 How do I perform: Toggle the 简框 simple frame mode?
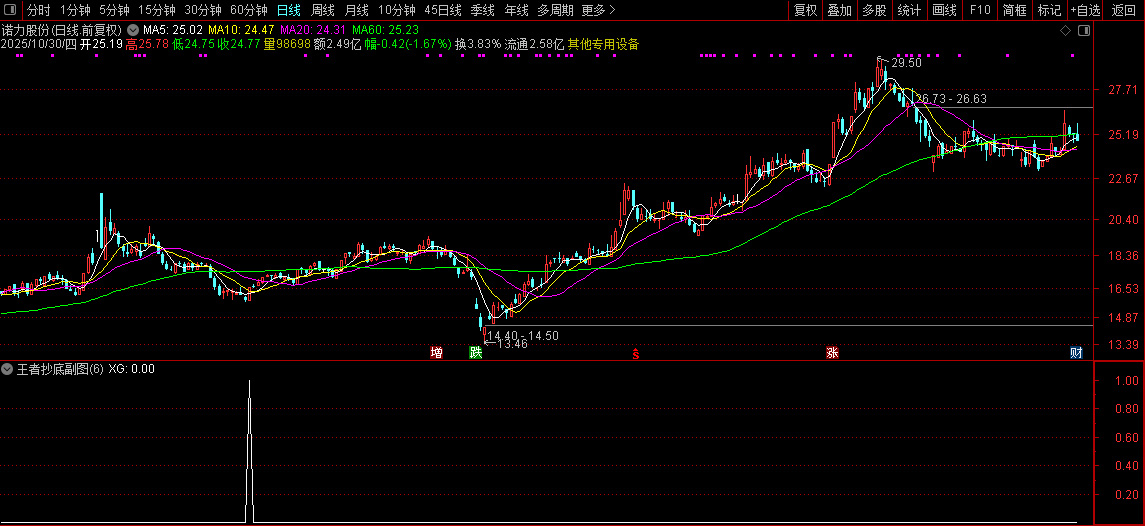(x=1015, y=10)
